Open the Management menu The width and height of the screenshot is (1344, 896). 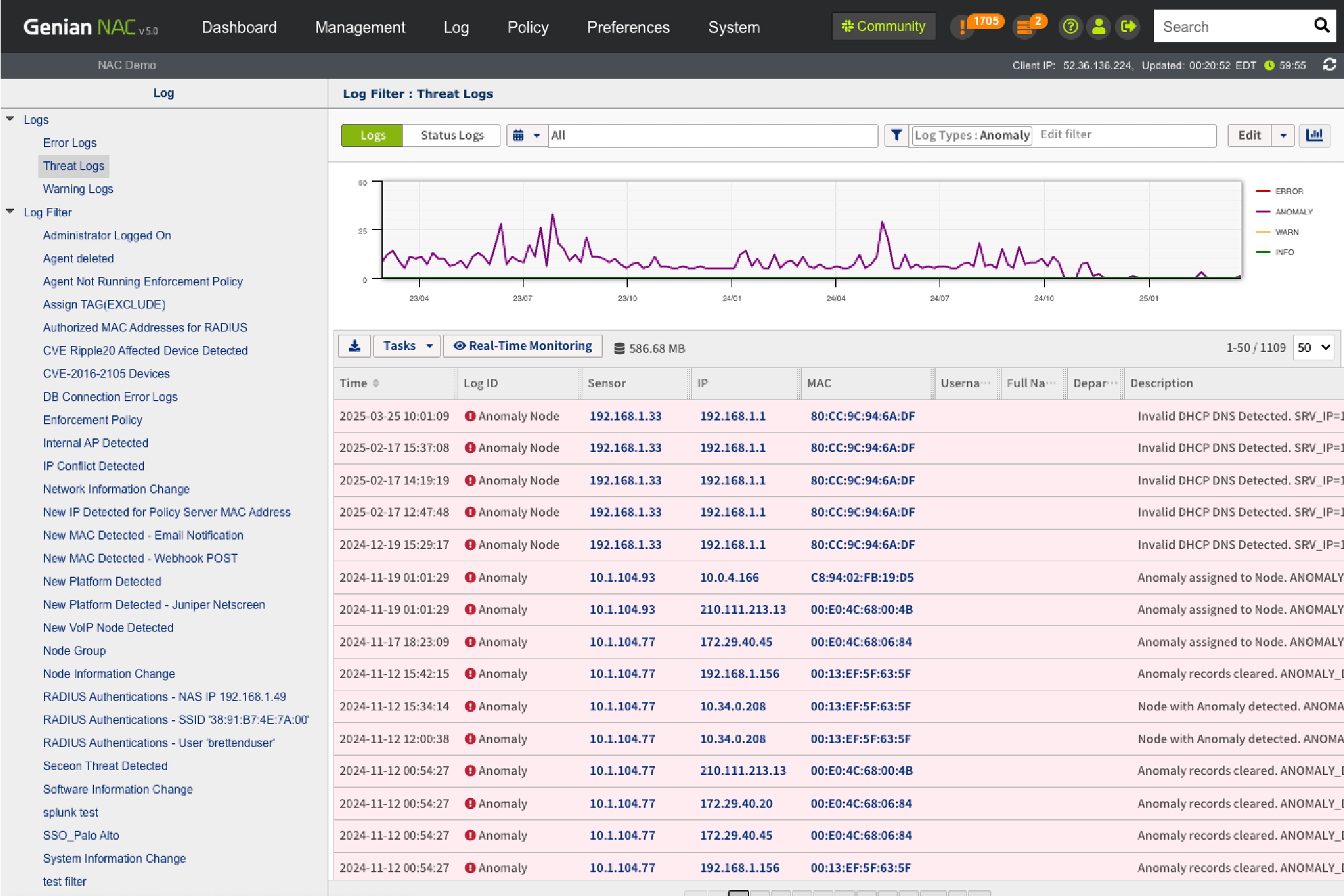[360, 27]
